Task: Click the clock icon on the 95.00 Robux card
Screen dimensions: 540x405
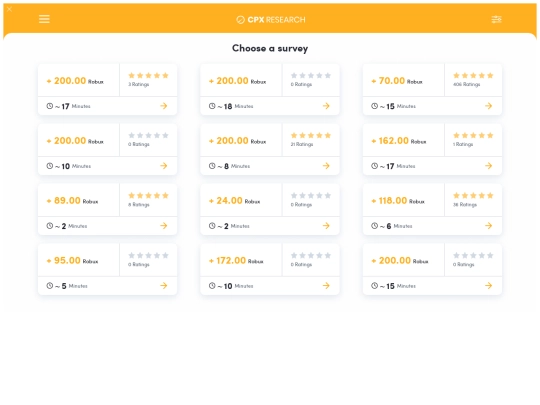Action: (x=50, y=285)
